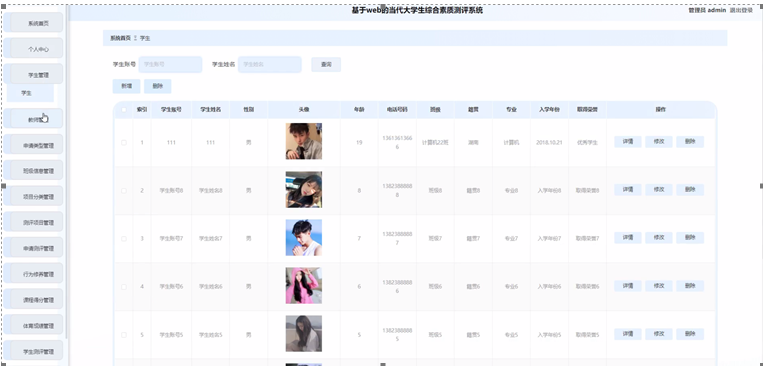
Task: Click 修改 for 学生账号6 row
Action: (659, 286)
